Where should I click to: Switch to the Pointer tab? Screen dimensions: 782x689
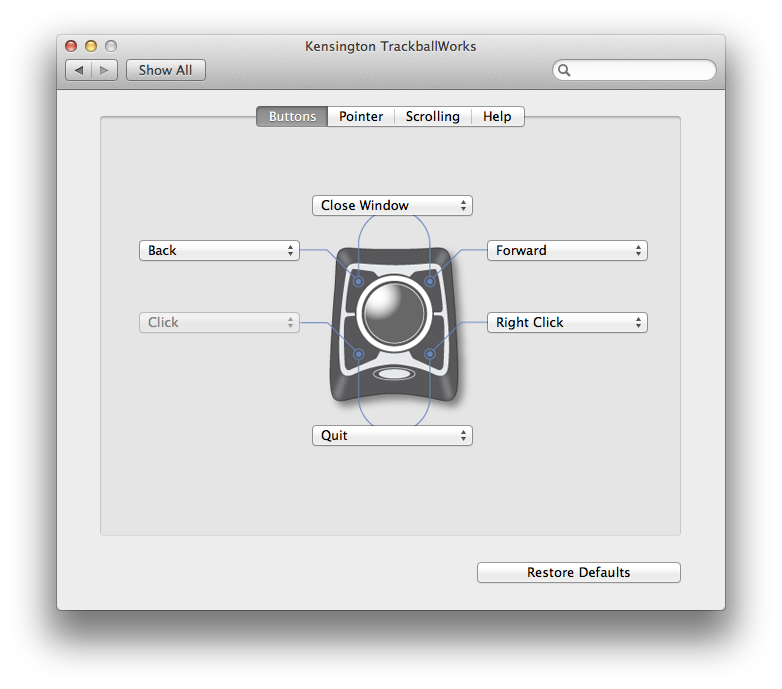pos(361,117)
